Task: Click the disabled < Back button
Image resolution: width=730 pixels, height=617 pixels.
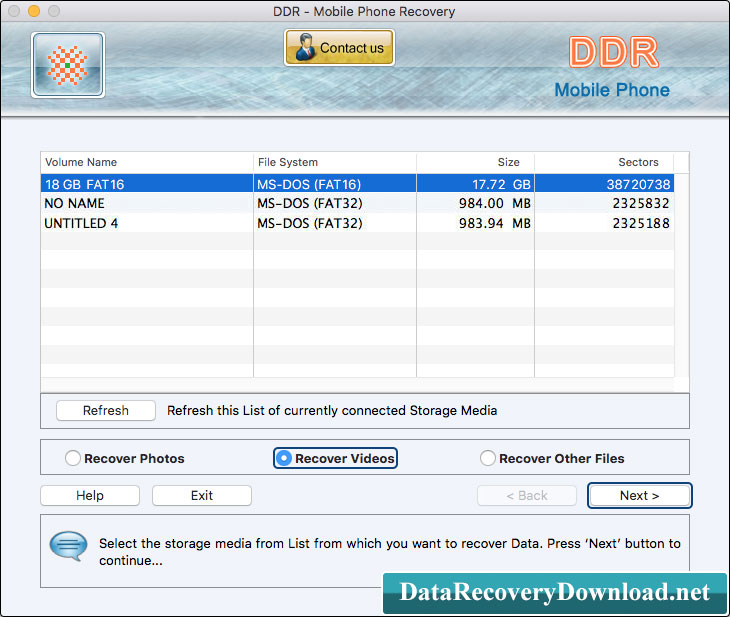Action: [527, 495]
